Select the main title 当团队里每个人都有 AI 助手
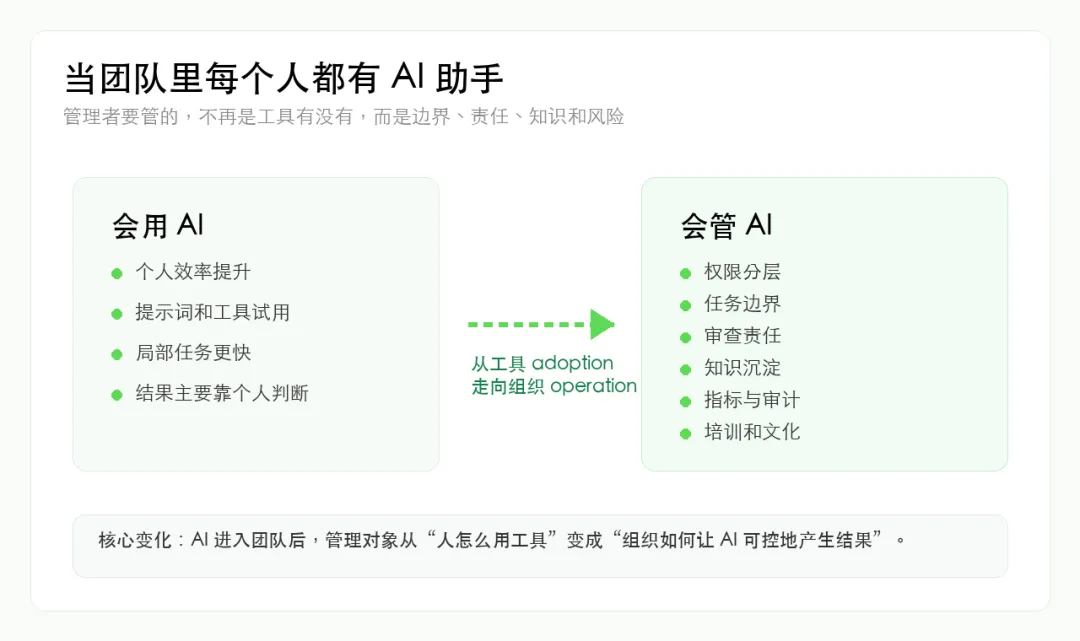The width and height of the screenshot is (1080, 641). (x=284, y=78)
